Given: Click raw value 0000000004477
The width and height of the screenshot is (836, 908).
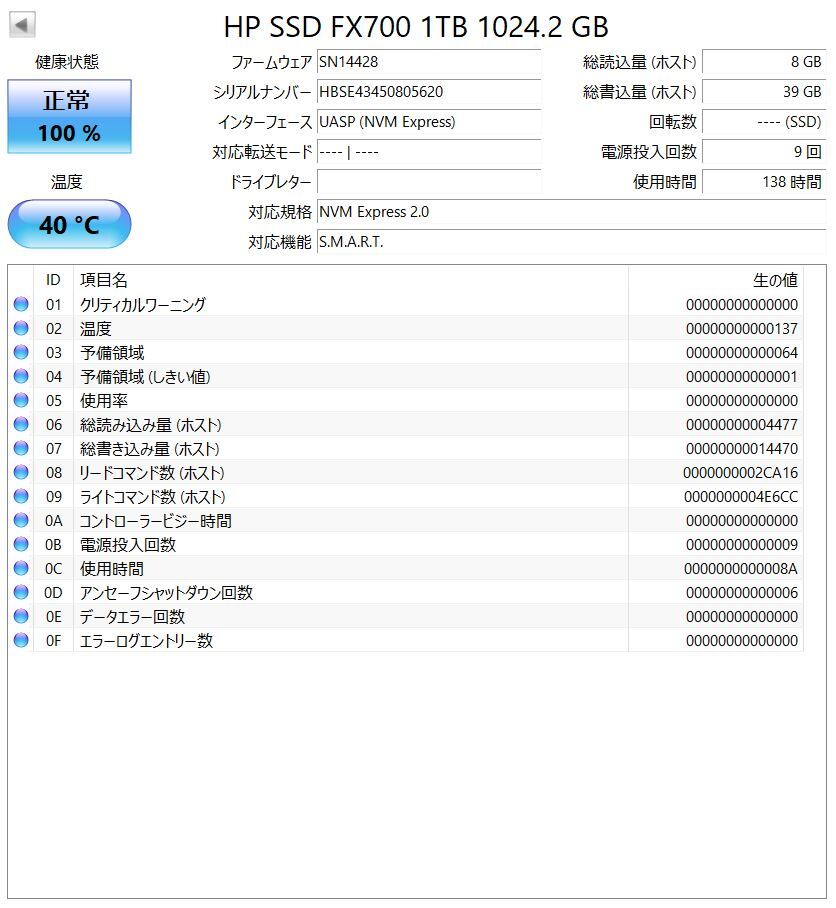Looking at the screenshot, I should 742,424.
